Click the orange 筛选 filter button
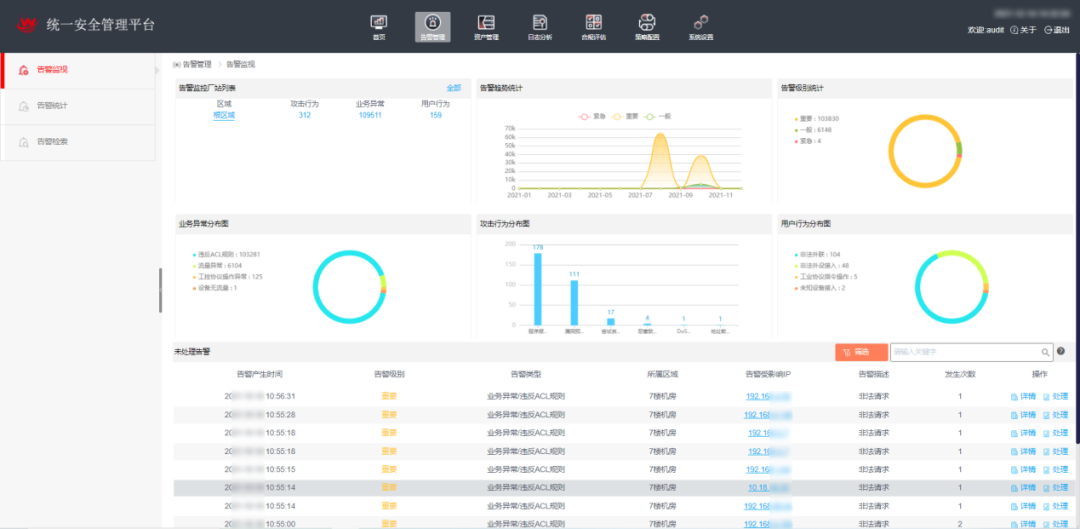Screen dimensions: 1080x529 [x=861, y=352]
